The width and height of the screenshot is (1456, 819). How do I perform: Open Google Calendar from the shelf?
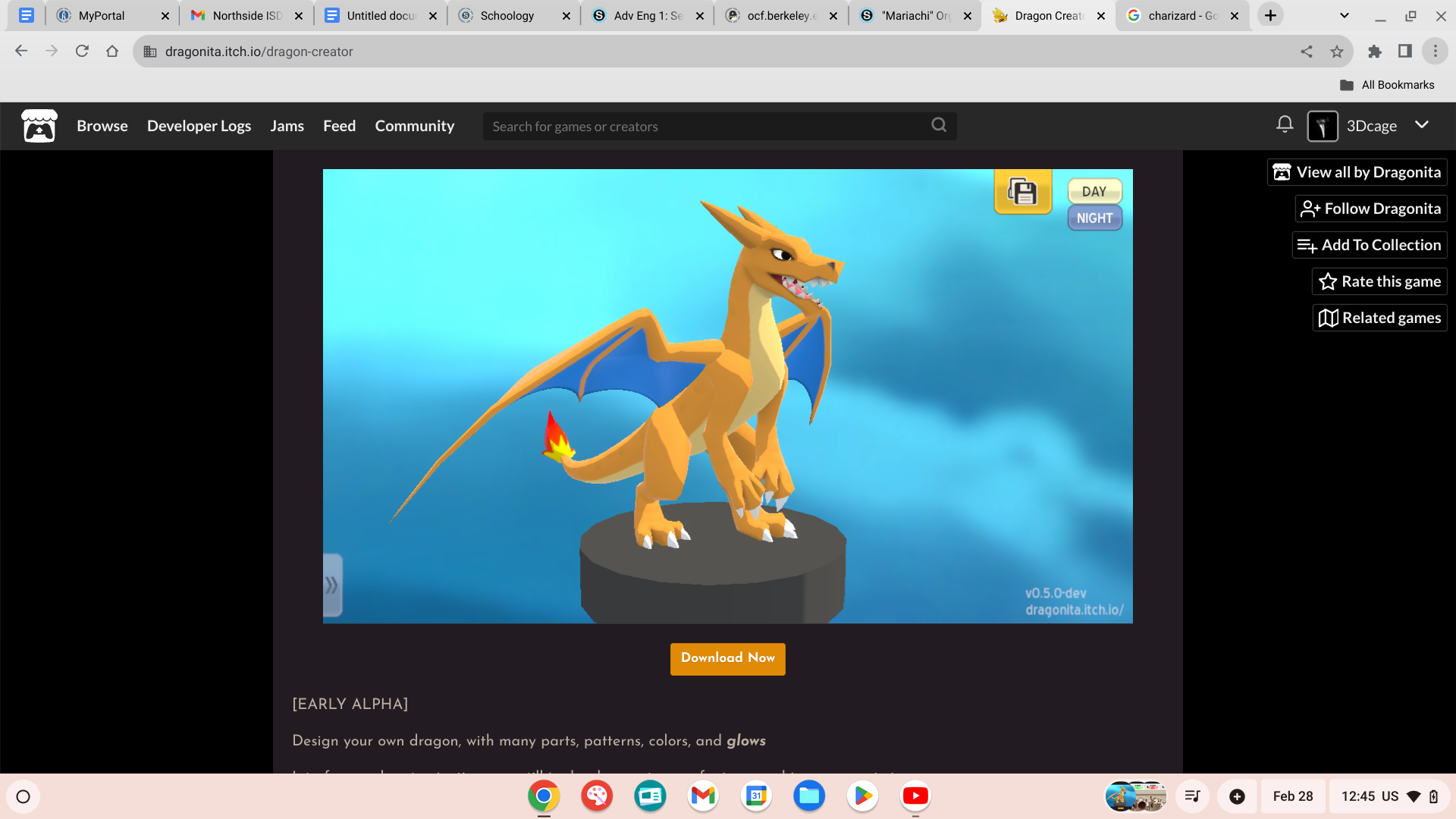point(756,796)
